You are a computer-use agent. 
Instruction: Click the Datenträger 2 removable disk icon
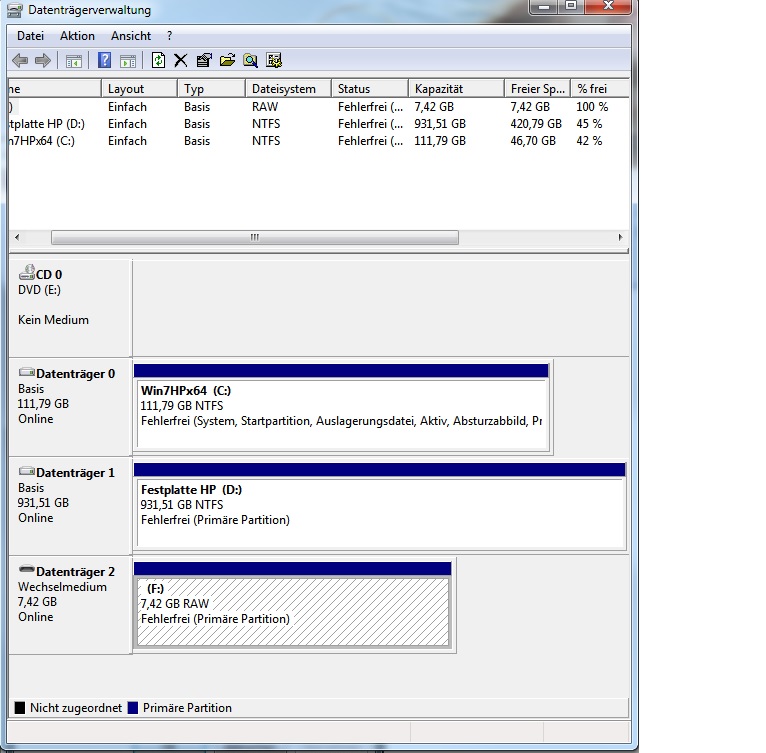click(x=27, y=570)
